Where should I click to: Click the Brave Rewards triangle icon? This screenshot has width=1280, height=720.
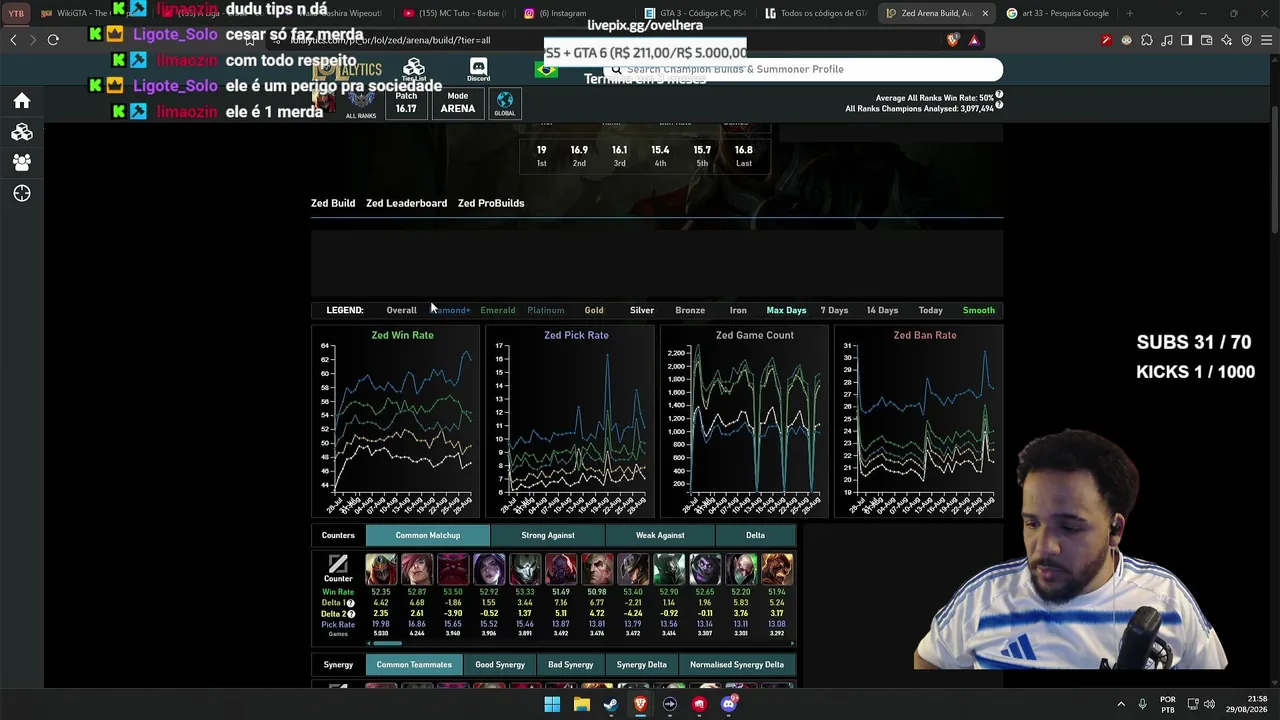coord(974,40)
